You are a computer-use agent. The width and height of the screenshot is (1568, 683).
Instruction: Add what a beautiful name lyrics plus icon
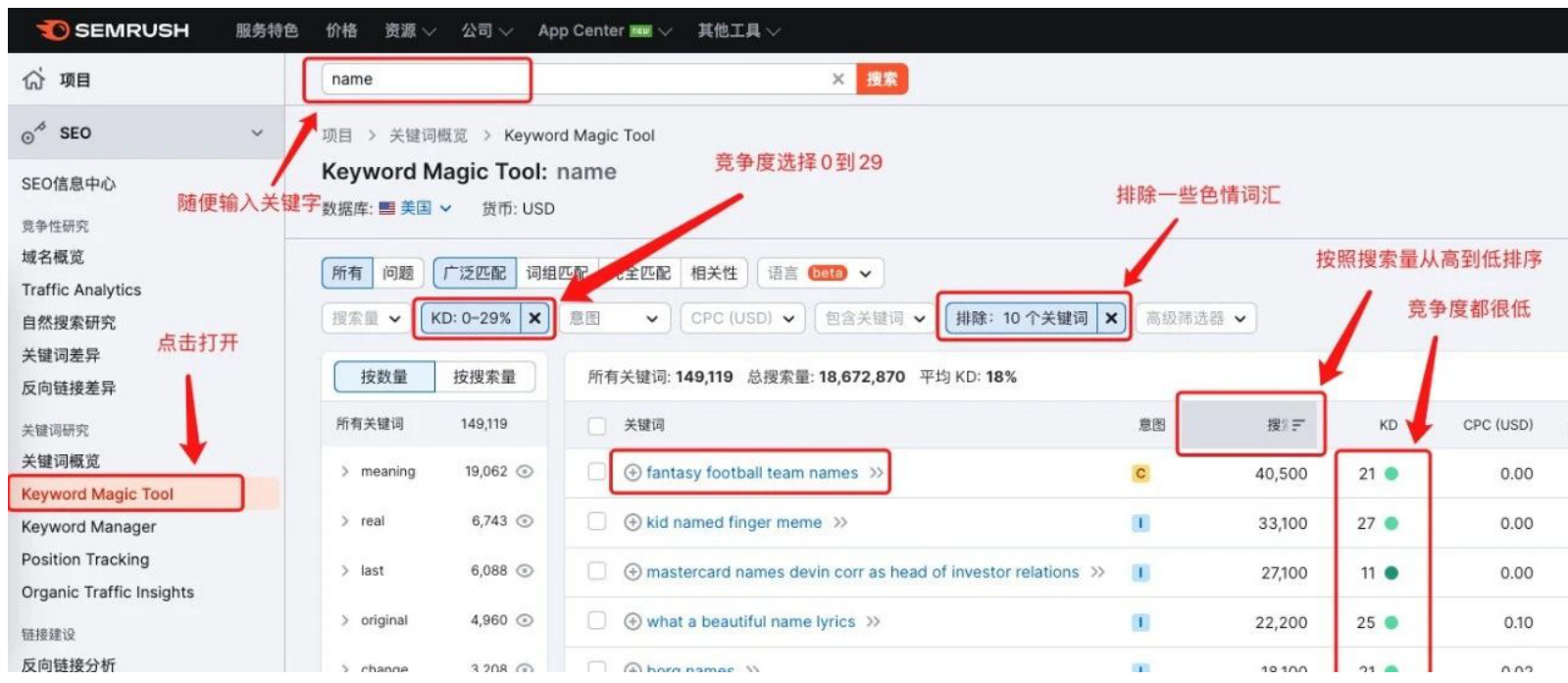632,621
